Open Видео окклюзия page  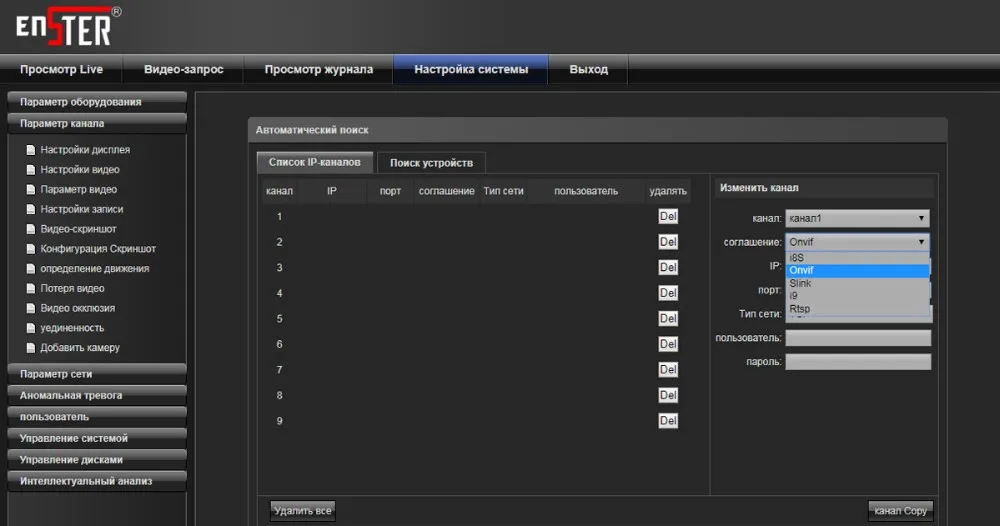78,308
